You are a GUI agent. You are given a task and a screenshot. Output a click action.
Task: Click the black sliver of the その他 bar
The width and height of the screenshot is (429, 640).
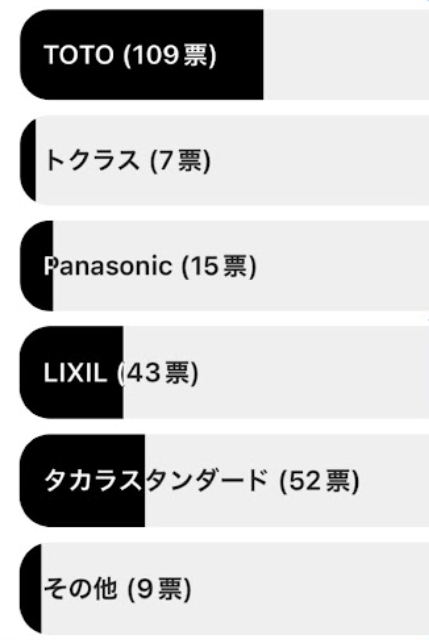click(31, 588)
